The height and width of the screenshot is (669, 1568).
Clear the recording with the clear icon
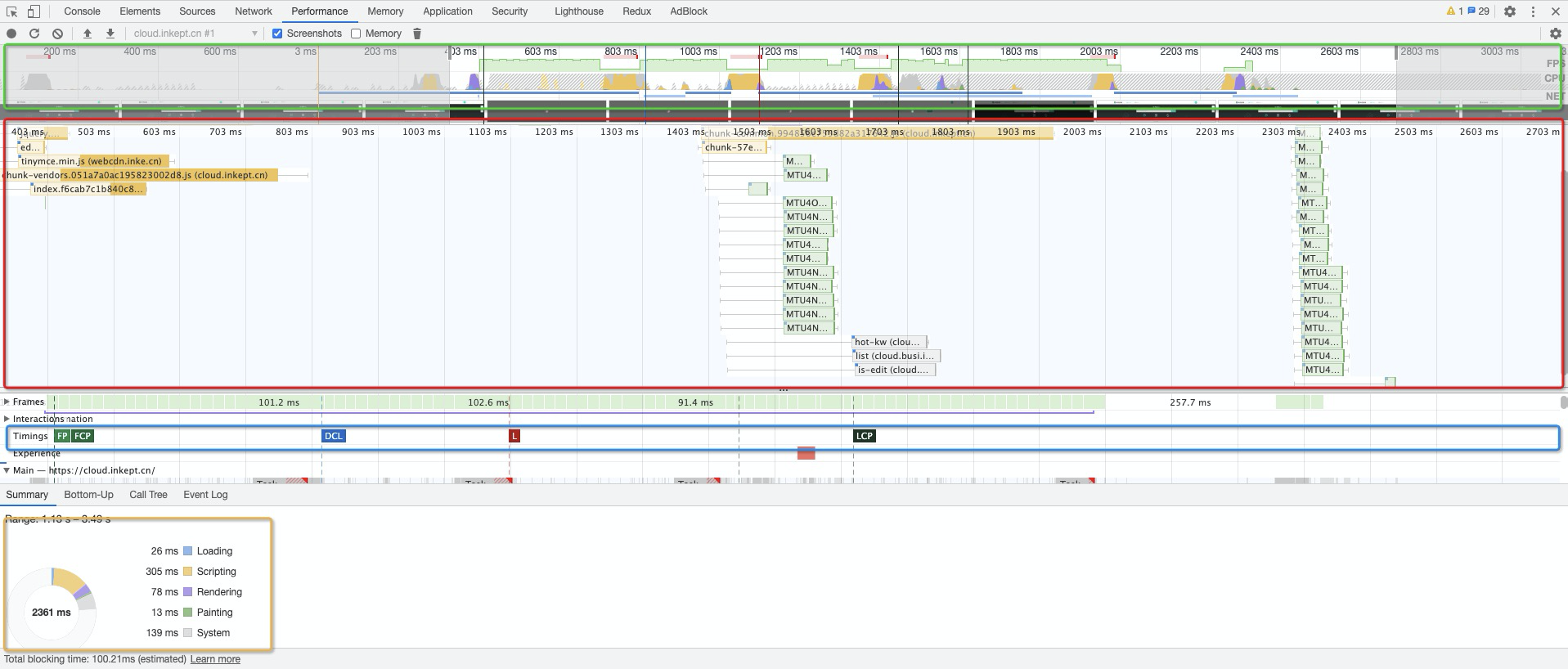coord(57,34)
